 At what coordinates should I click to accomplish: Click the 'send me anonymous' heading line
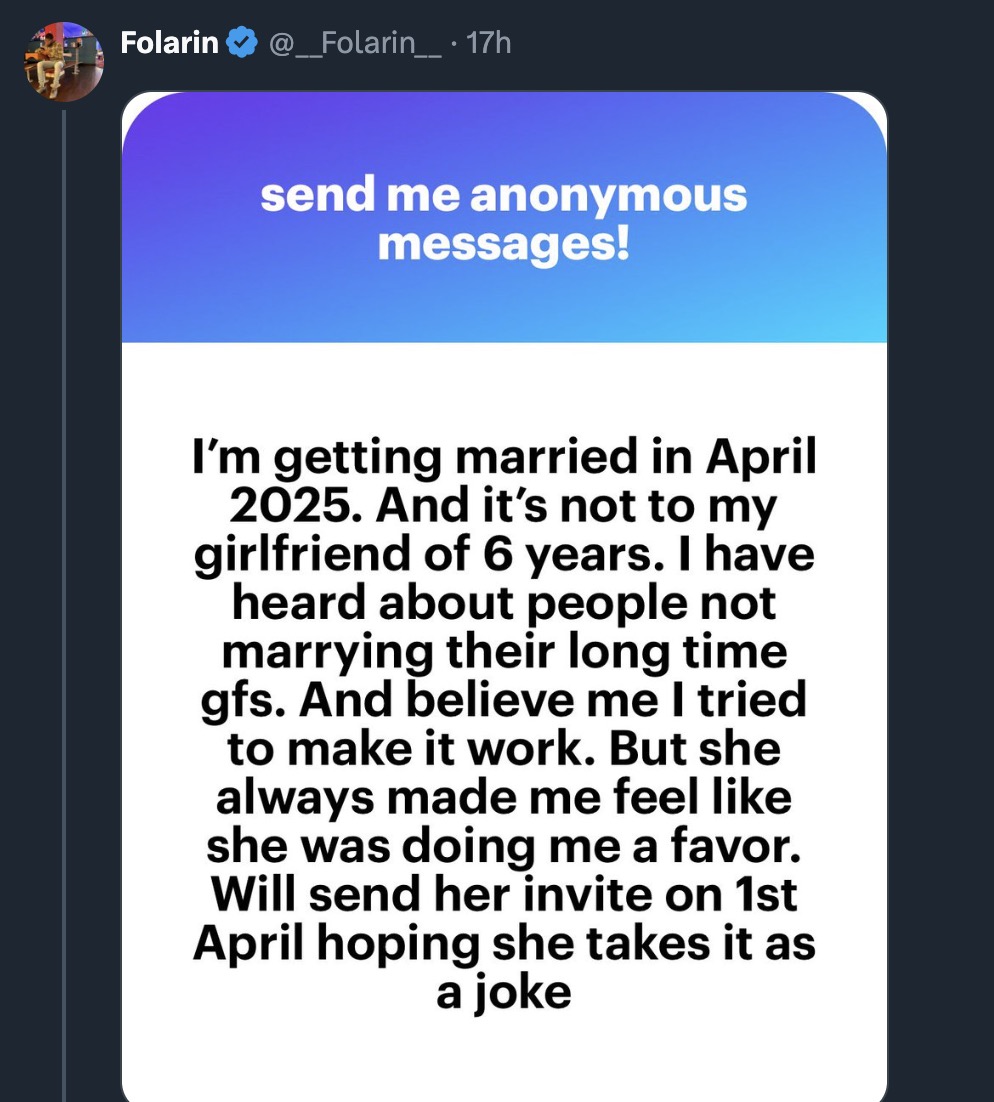tap(503, 195)
